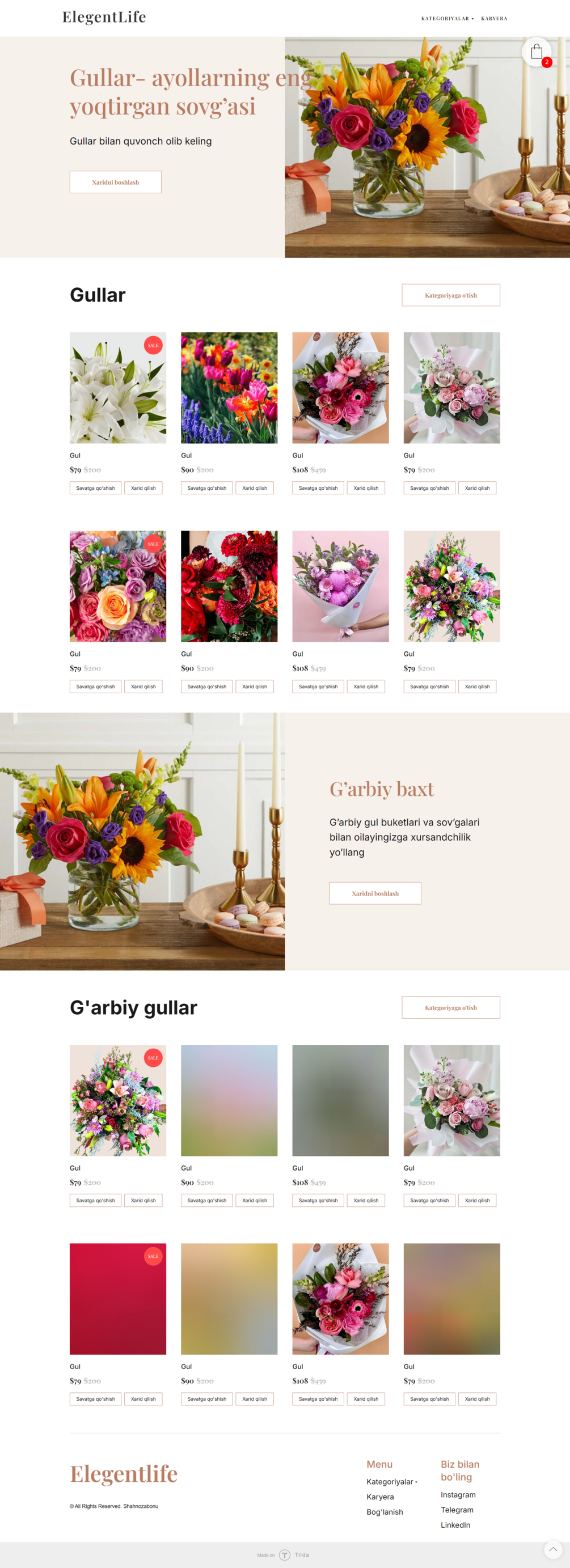Click the large Elegentlife footer logo

point(124,1474)
